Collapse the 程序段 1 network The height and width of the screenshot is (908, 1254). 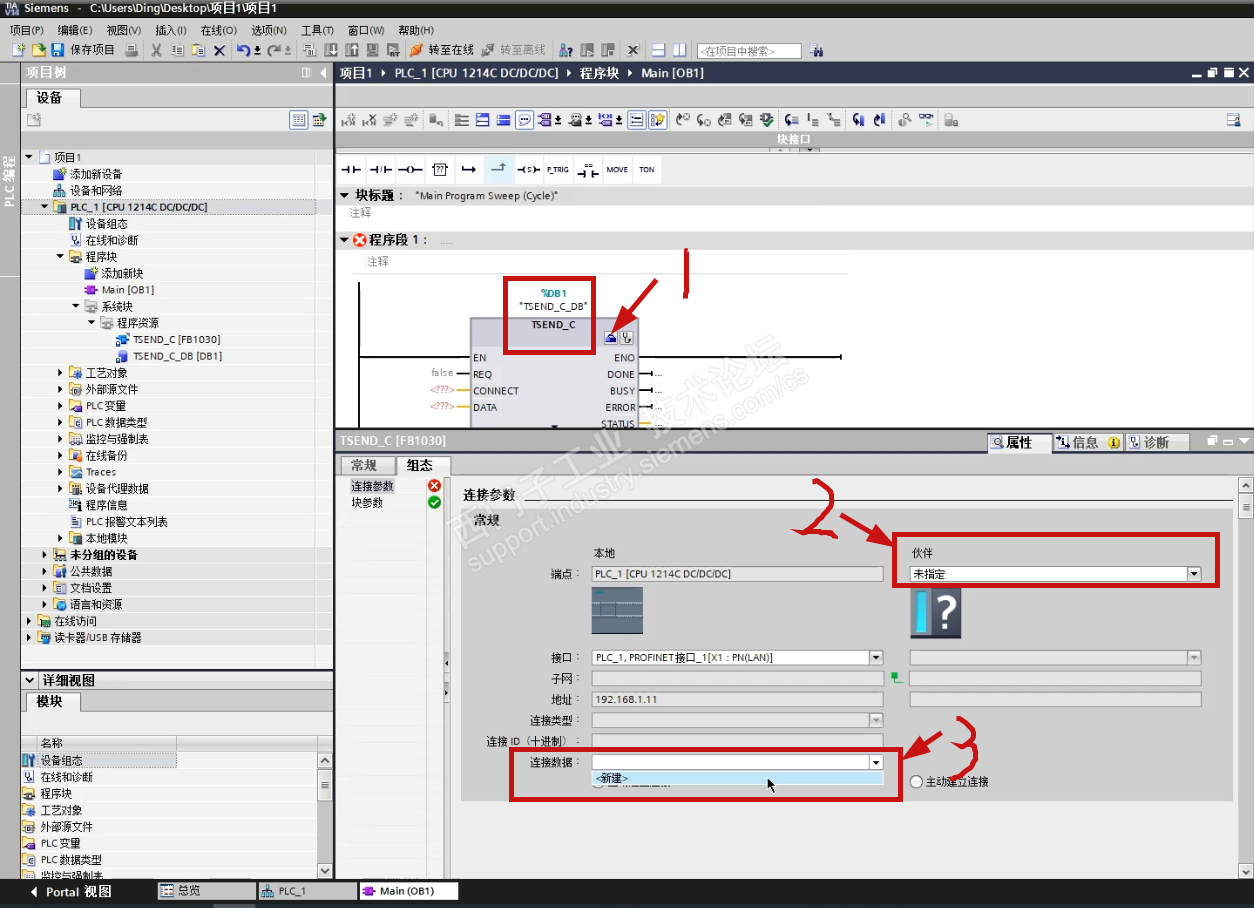click(x=345, y=240)
